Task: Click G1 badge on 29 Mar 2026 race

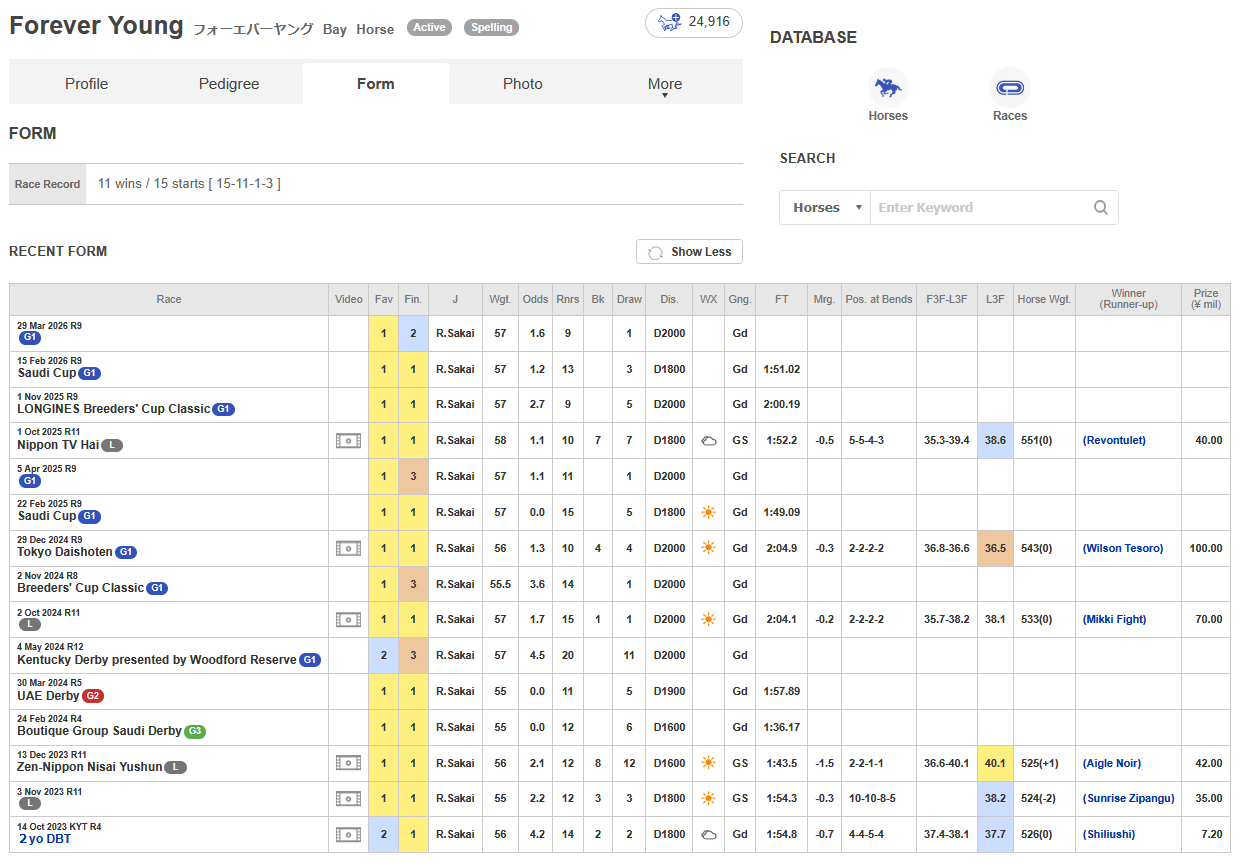Action: [29, 338]
